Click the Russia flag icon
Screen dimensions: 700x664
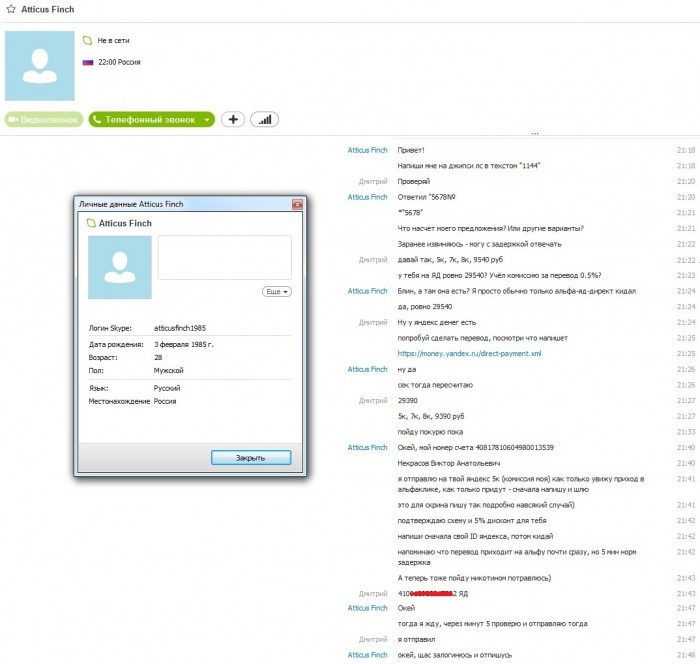click(88, 62)
